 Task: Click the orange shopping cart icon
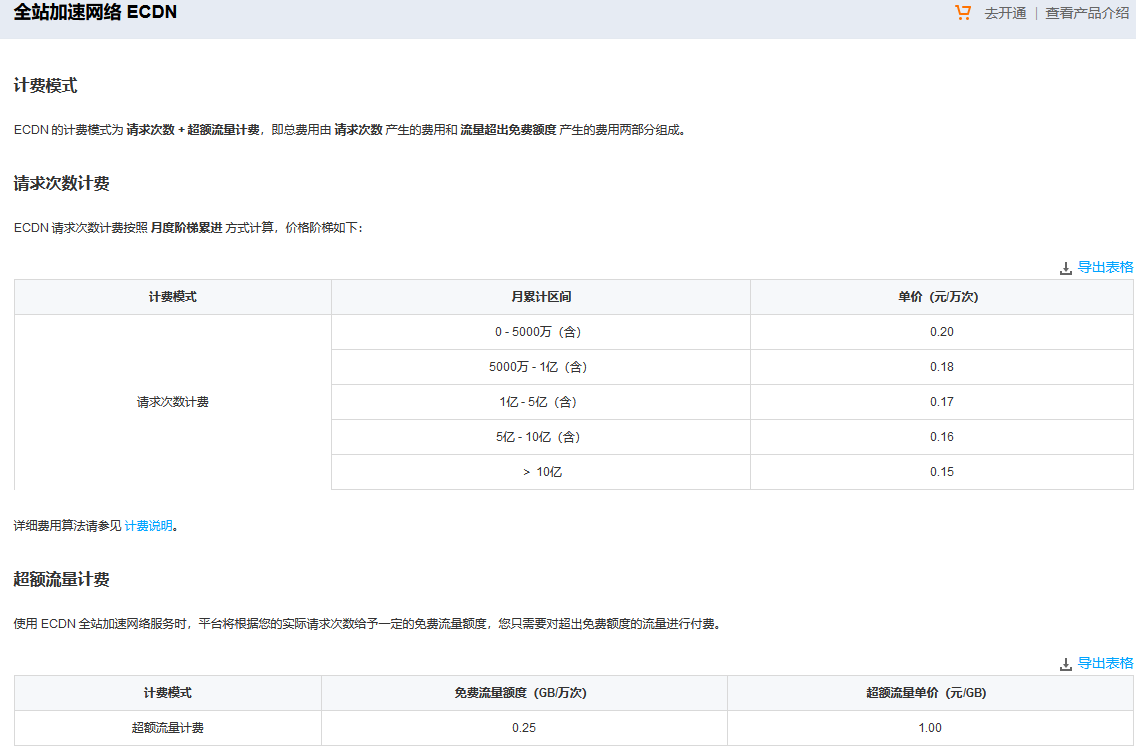(x=963, y=12)
